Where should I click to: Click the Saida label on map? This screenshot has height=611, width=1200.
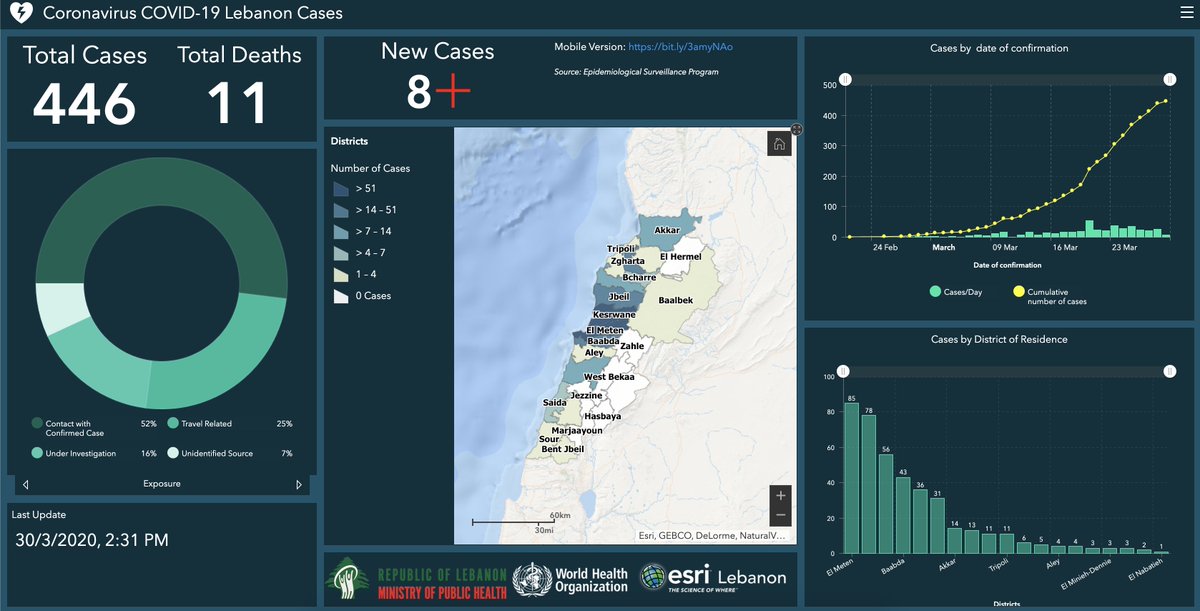pyautogui.click(x=555, y=402)
